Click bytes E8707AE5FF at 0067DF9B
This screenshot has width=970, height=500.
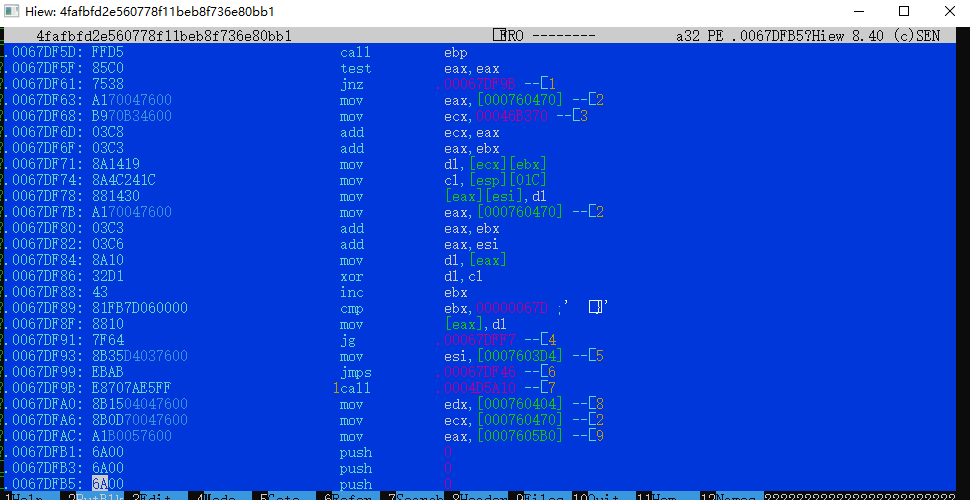click(x=132, y=389)
